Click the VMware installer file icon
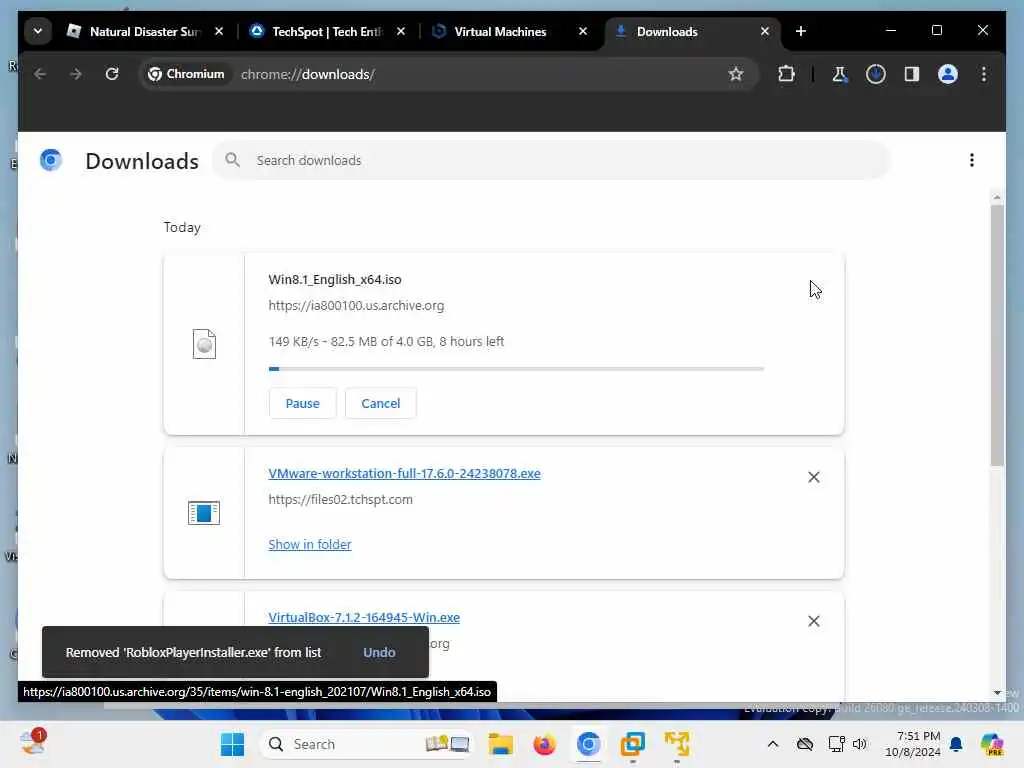This screenshot has height=768, width=1024. [x=204, y=513]
